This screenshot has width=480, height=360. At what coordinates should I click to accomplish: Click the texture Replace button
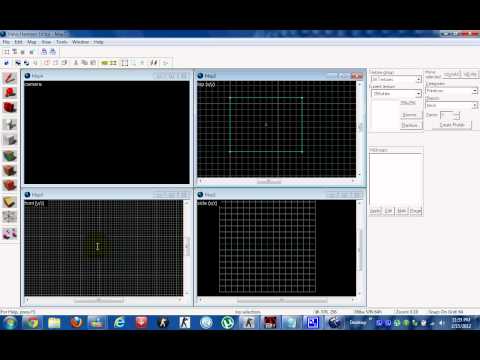click(410, 125)
